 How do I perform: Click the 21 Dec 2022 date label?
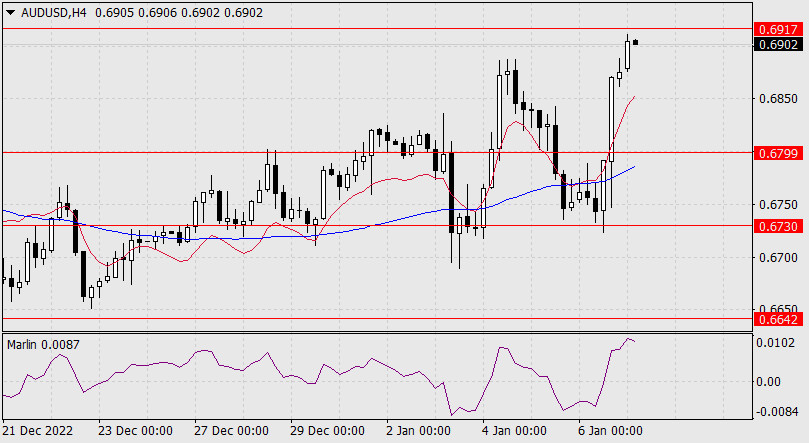pyautogui.click(x=38, y=431)
